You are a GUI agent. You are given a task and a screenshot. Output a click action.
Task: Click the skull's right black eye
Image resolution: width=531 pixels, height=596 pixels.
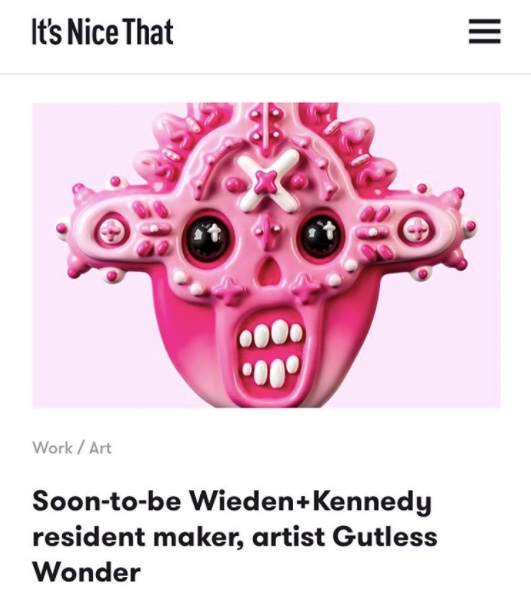(x=322, y=236)
